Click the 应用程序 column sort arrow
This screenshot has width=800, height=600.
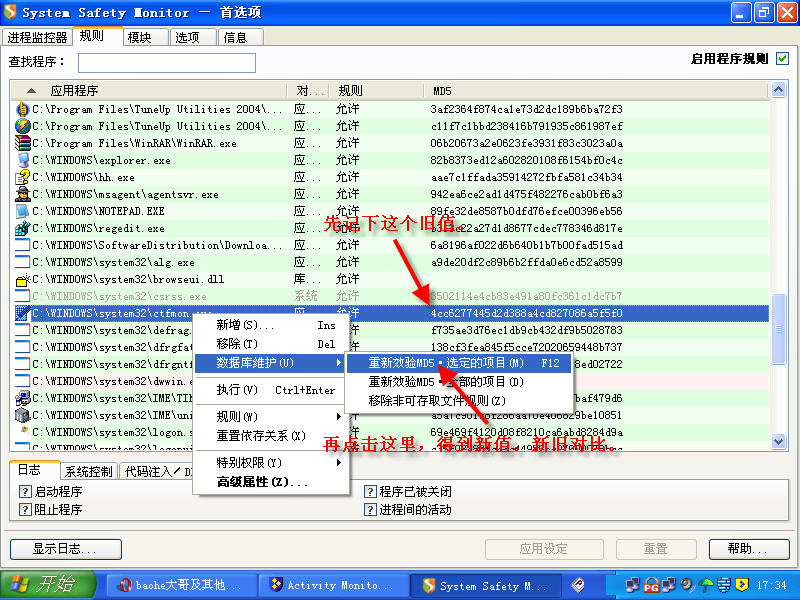coord(32,91)
